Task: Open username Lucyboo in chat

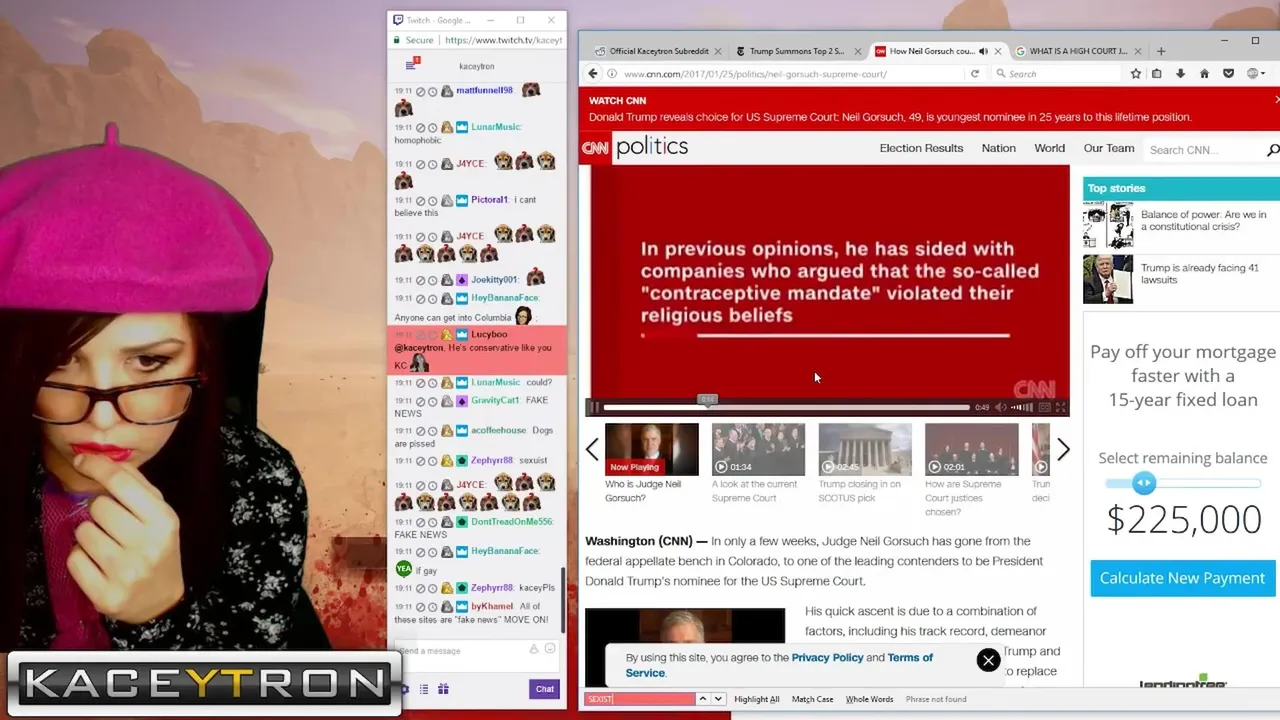Action: click(489, 334)
